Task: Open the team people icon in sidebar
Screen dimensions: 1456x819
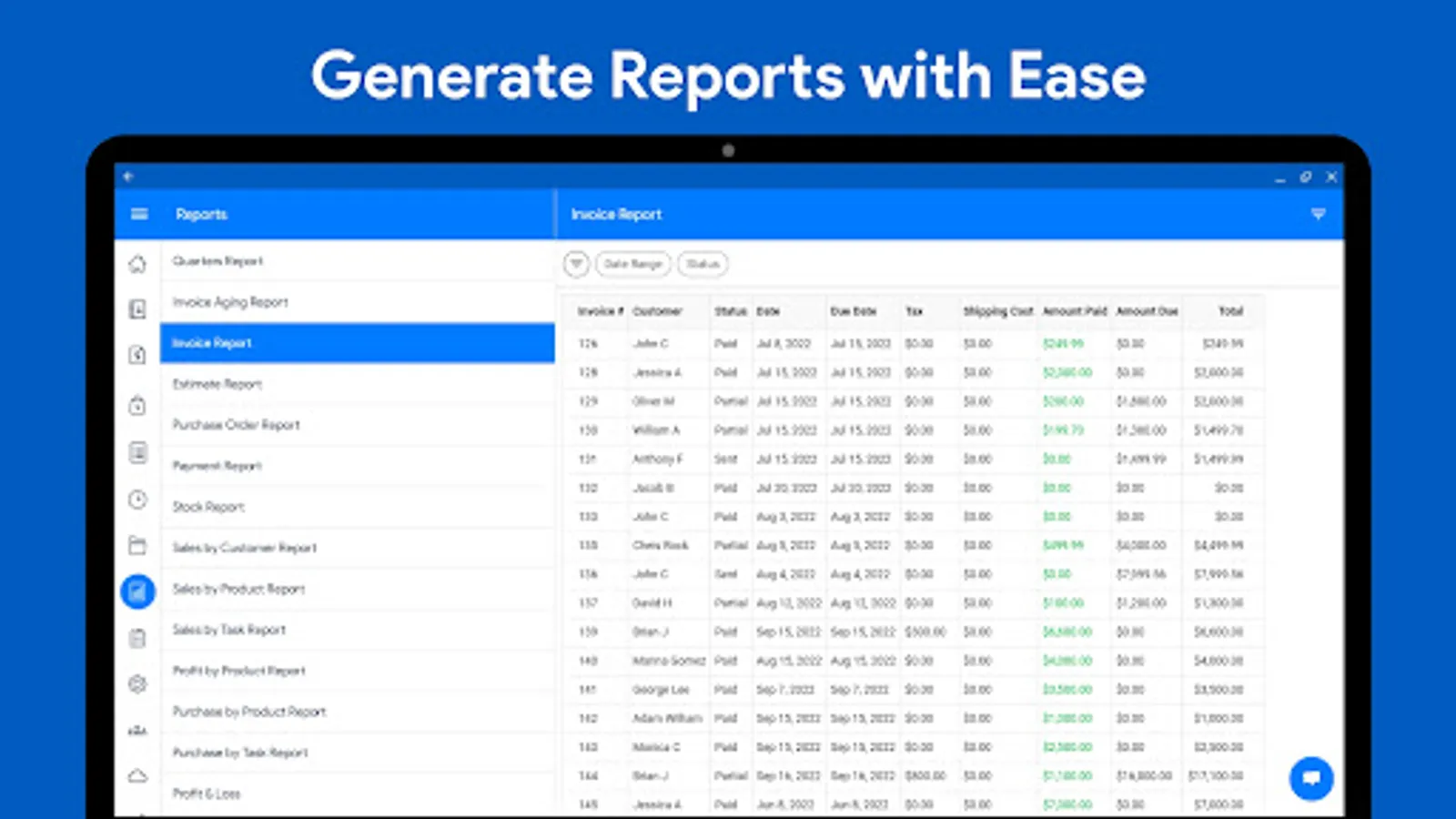Action: click(x=137, y=731)
